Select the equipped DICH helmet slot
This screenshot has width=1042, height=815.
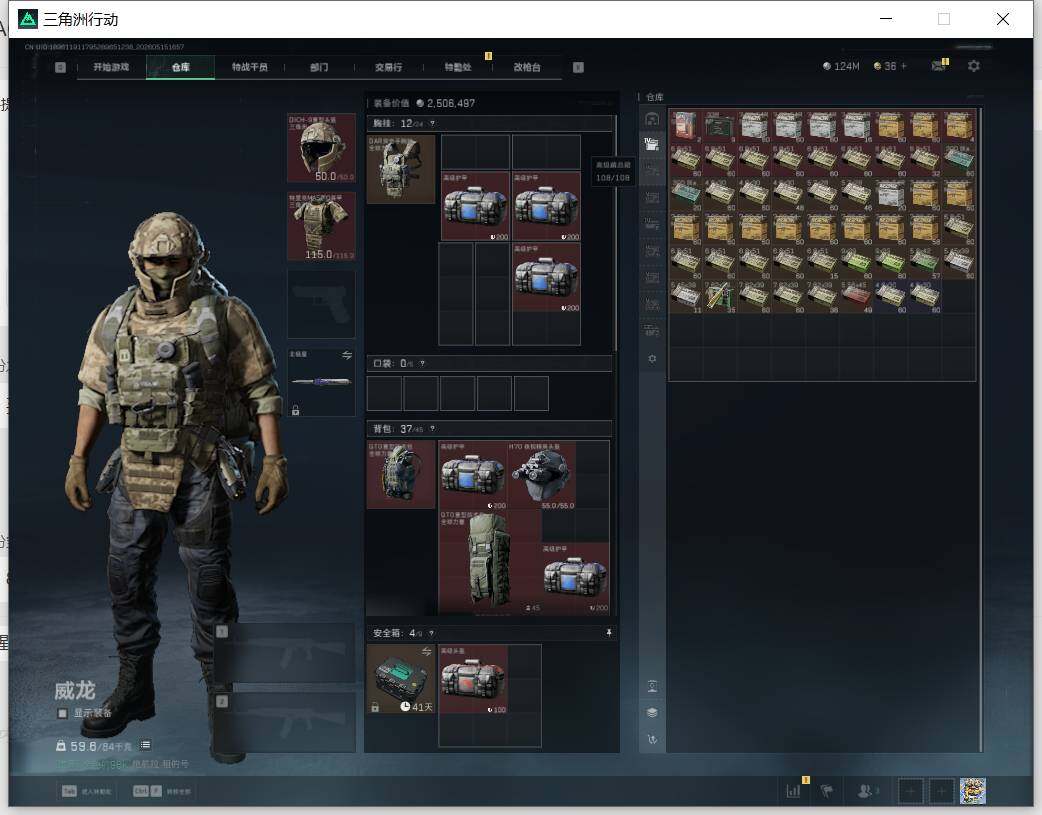click(321, 148)
